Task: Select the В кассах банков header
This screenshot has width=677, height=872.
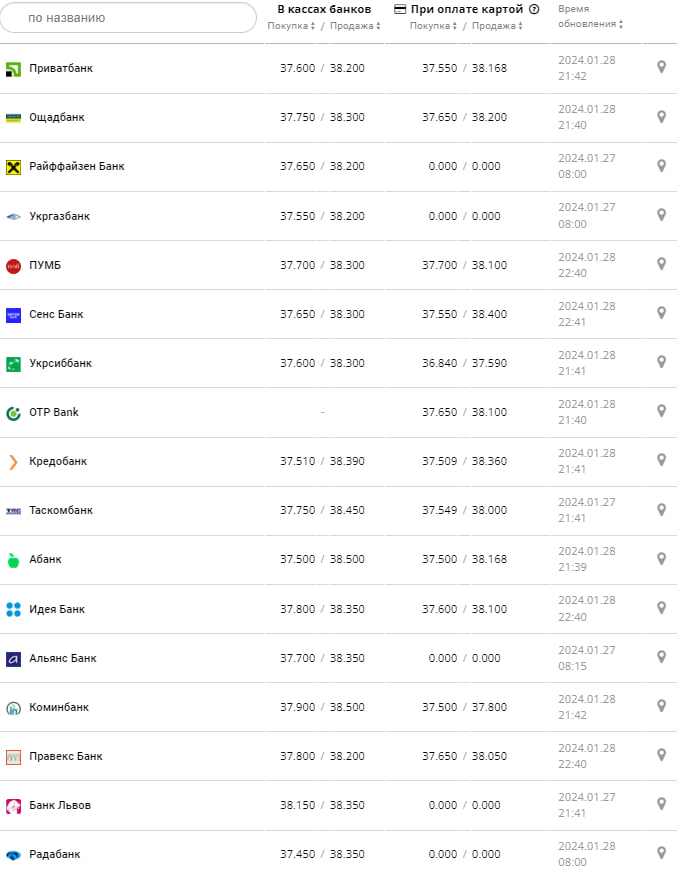Action: tap(324, 9)
